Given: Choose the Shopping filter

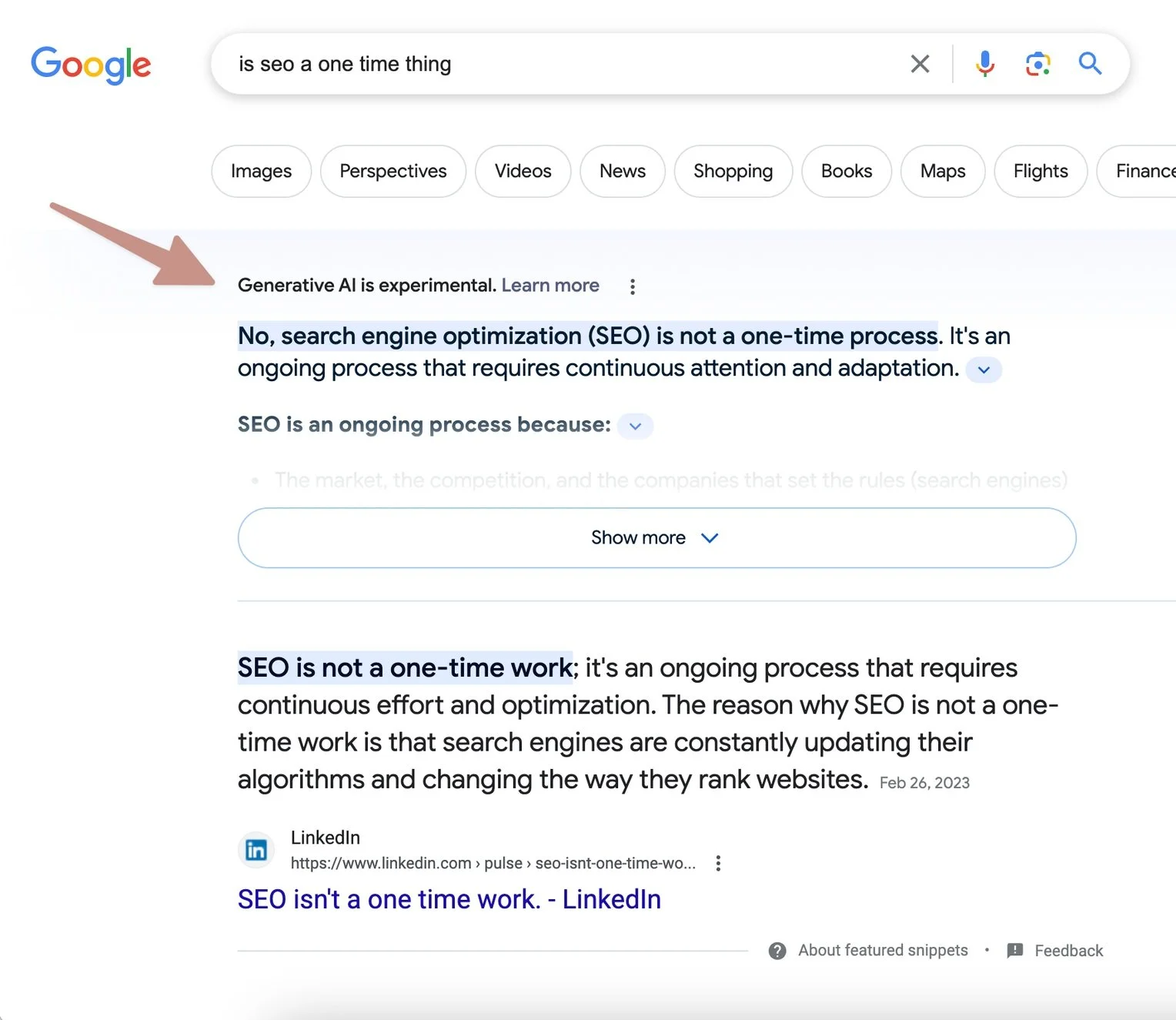Looking at the screenshot, I should 733,171.
